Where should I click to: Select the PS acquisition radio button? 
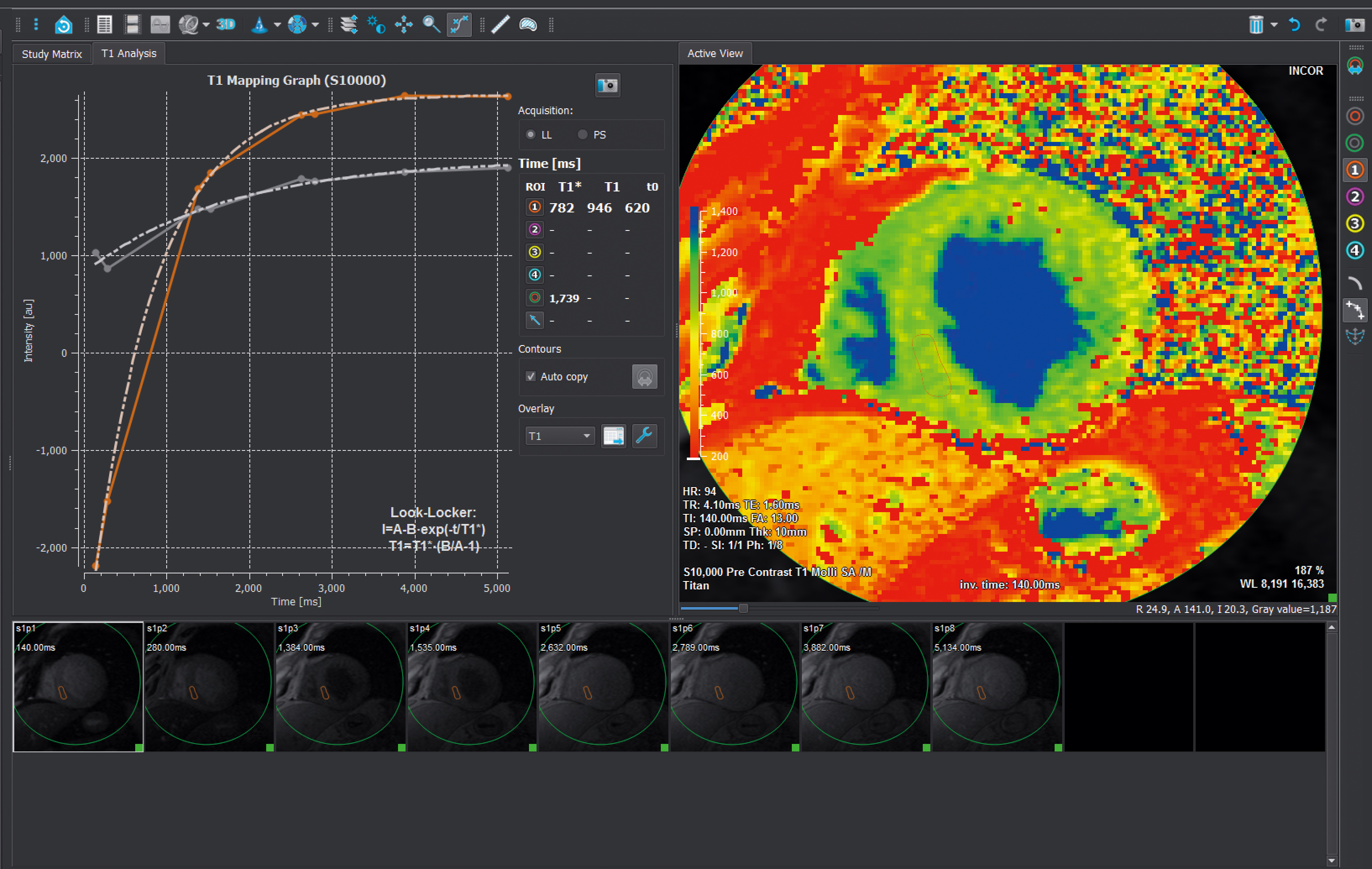click(582, 134)
